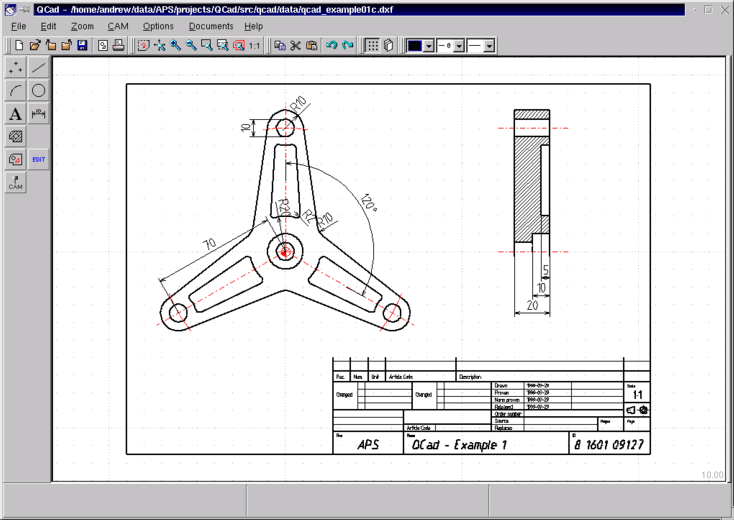Click the Zoom out magnifier icon

(191, 45)
